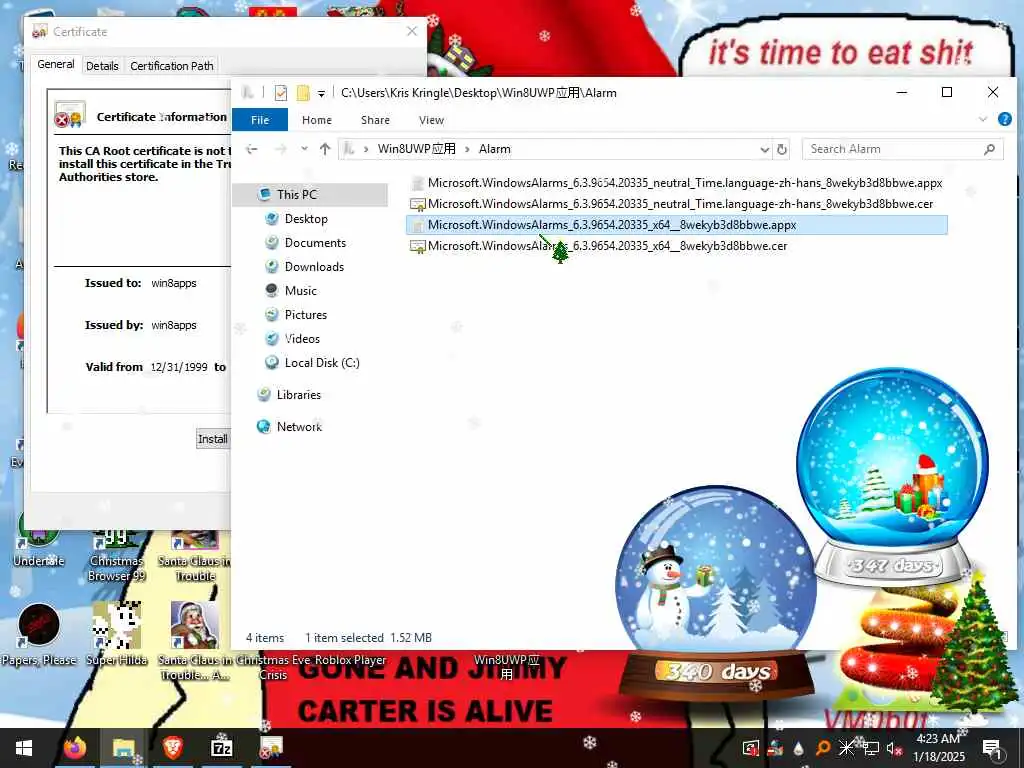Select the neutral_Time.language-zh-hans .appx file
Screen dimensions: 1024x768
pyautogui.click(x=677, y=183)
